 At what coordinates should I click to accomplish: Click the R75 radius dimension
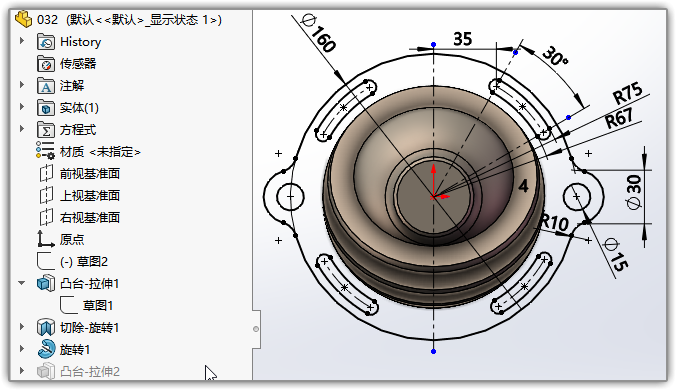[x=628, y=93]
